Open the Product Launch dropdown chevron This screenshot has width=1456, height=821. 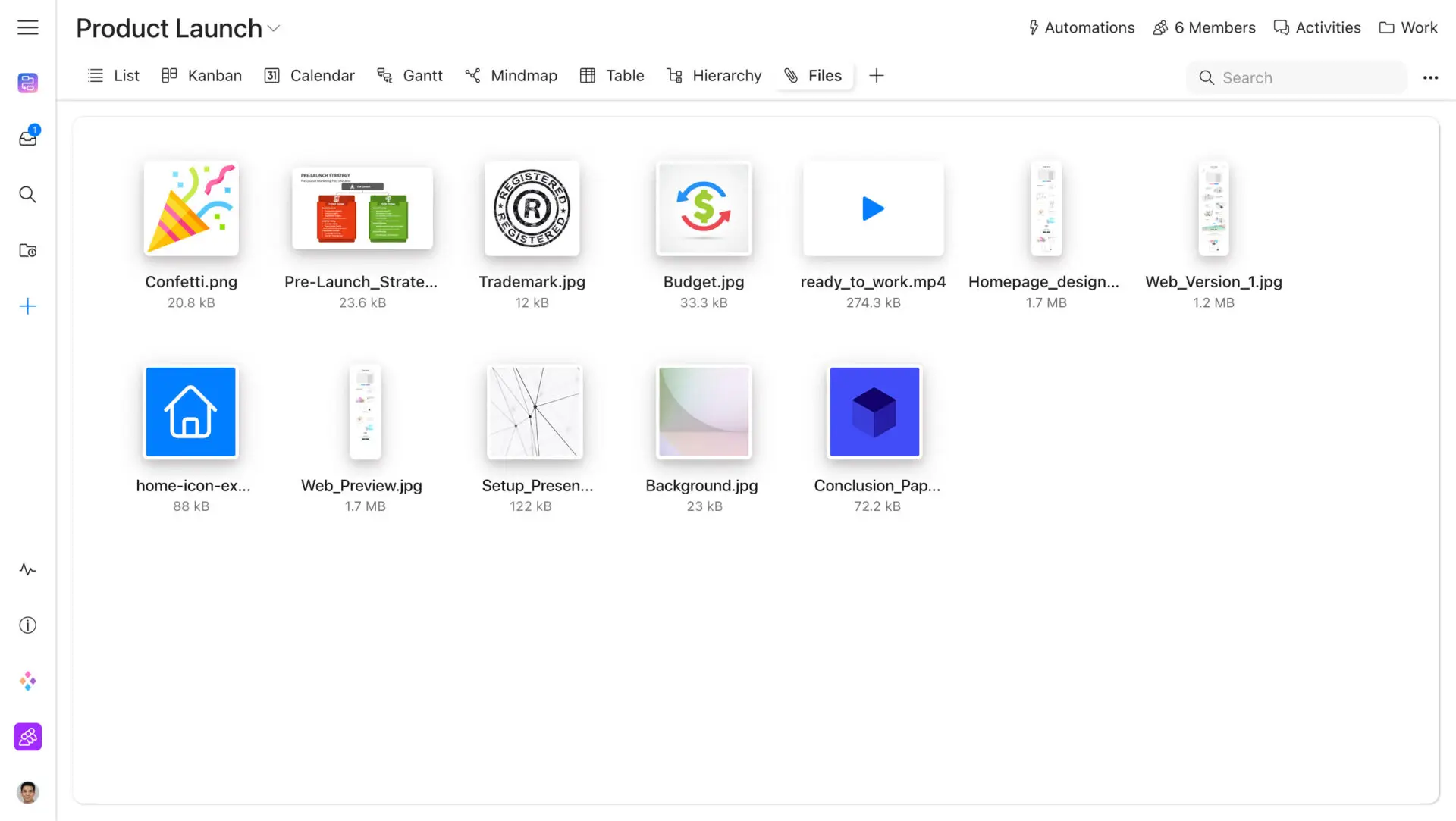tap(275, 30)
